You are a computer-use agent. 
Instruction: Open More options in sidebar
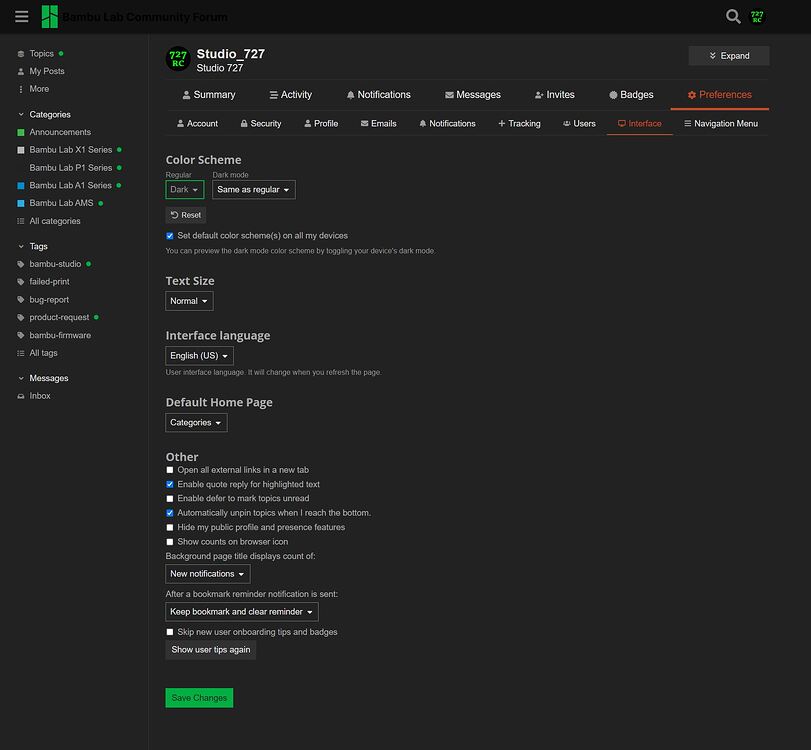click(34, 88)
